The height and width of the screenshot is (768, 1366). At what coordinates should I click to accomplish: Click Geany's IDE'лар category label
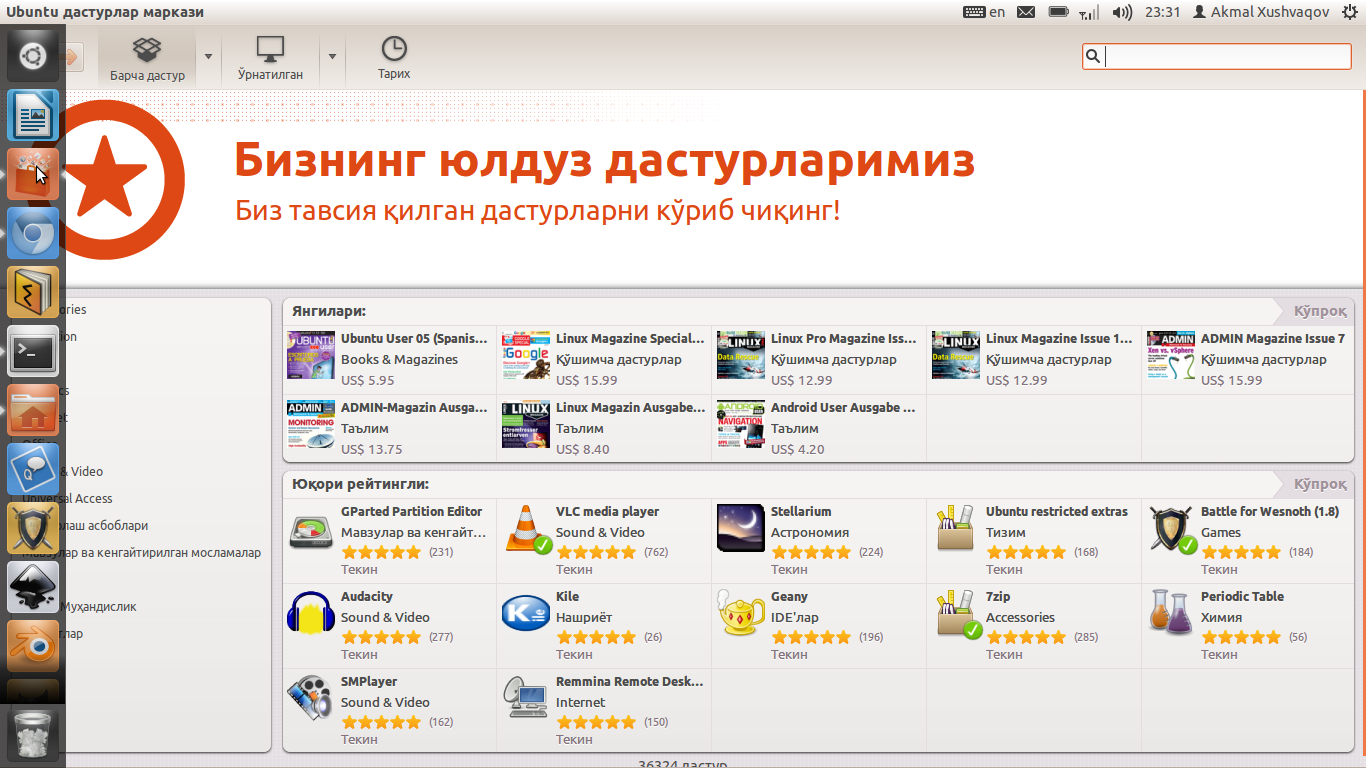click(795, 617)
